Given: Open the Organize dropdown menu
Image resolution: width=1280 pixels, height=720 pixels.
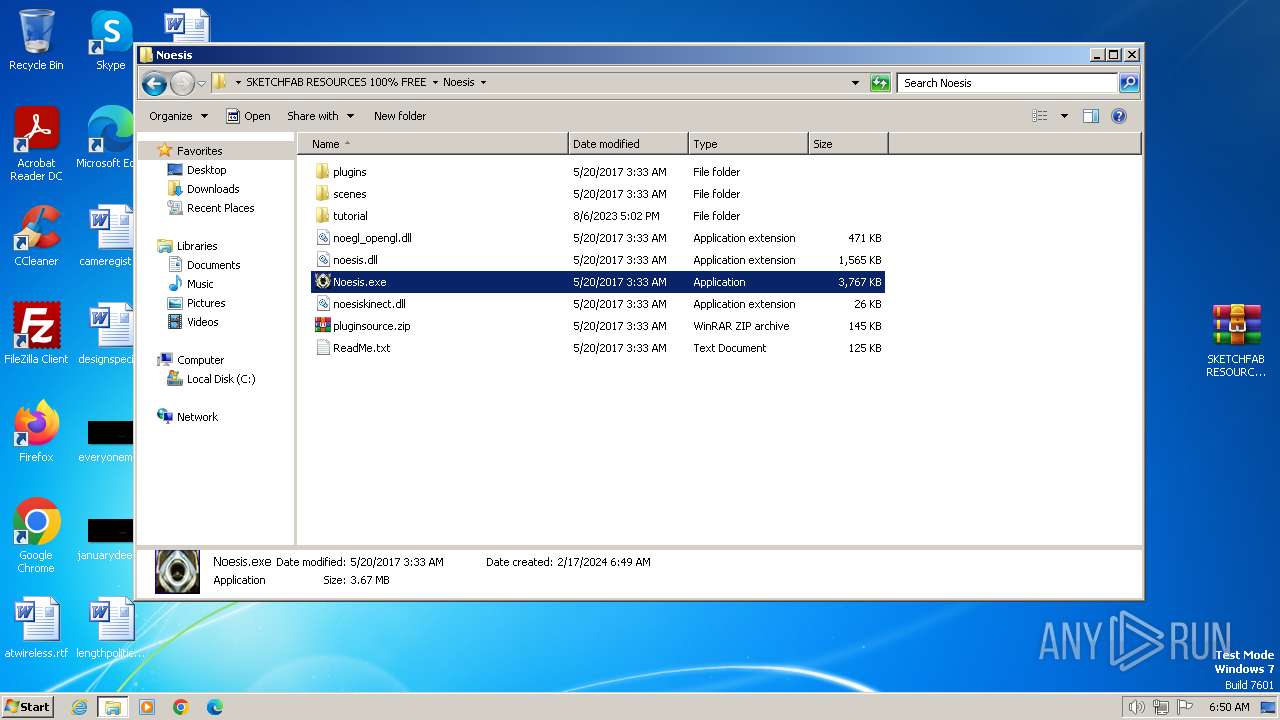Looking at the screenshot, I should click(x=178, y=116).
